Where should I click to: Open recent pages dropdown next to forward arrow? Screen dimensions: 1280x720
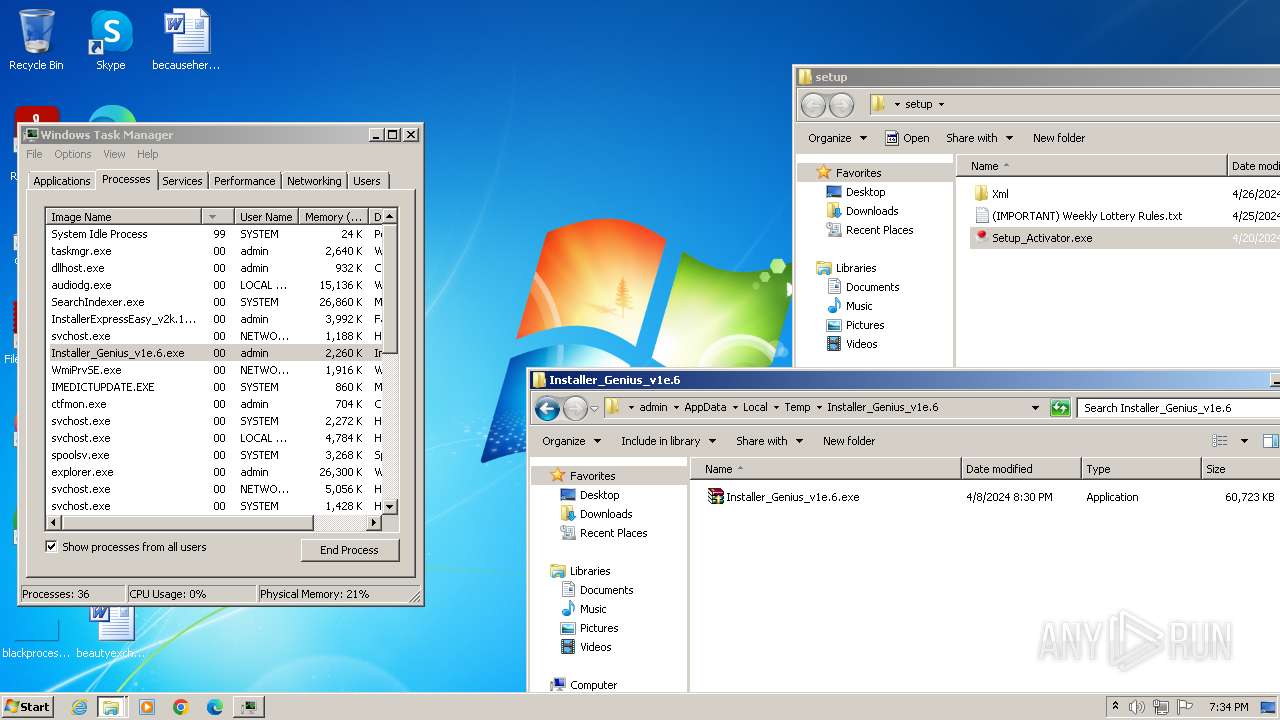click(594, 408)
